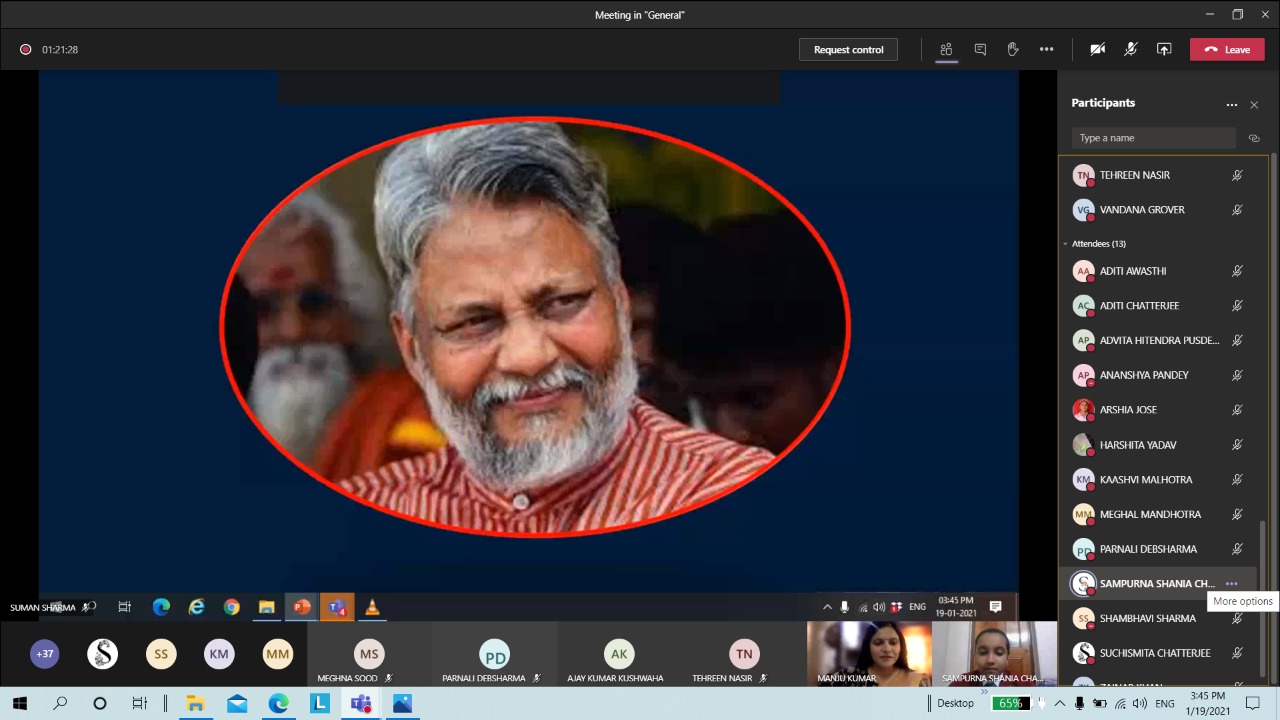The height and width of the screenshot is (720, 1280).
Task: Click the Request control button
Action: click(x=848, y=49)
